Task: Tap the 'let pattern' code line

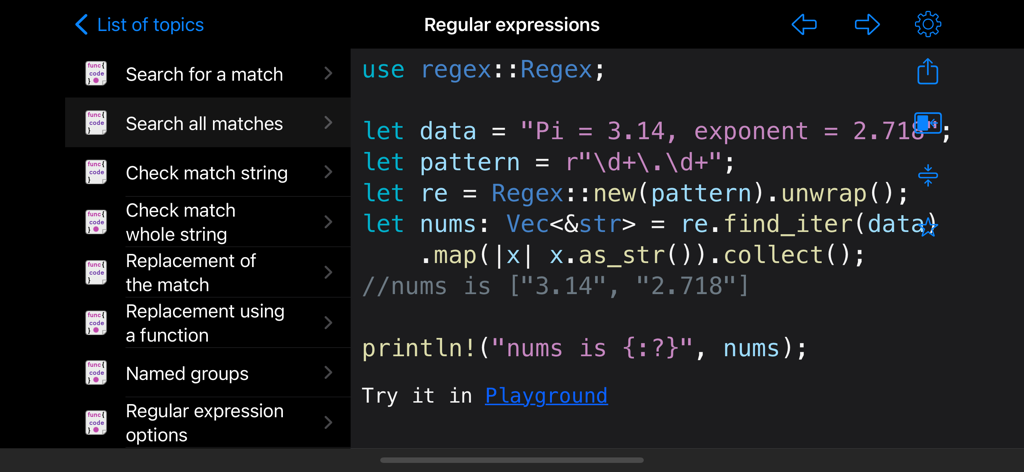Action: [549, 163]
